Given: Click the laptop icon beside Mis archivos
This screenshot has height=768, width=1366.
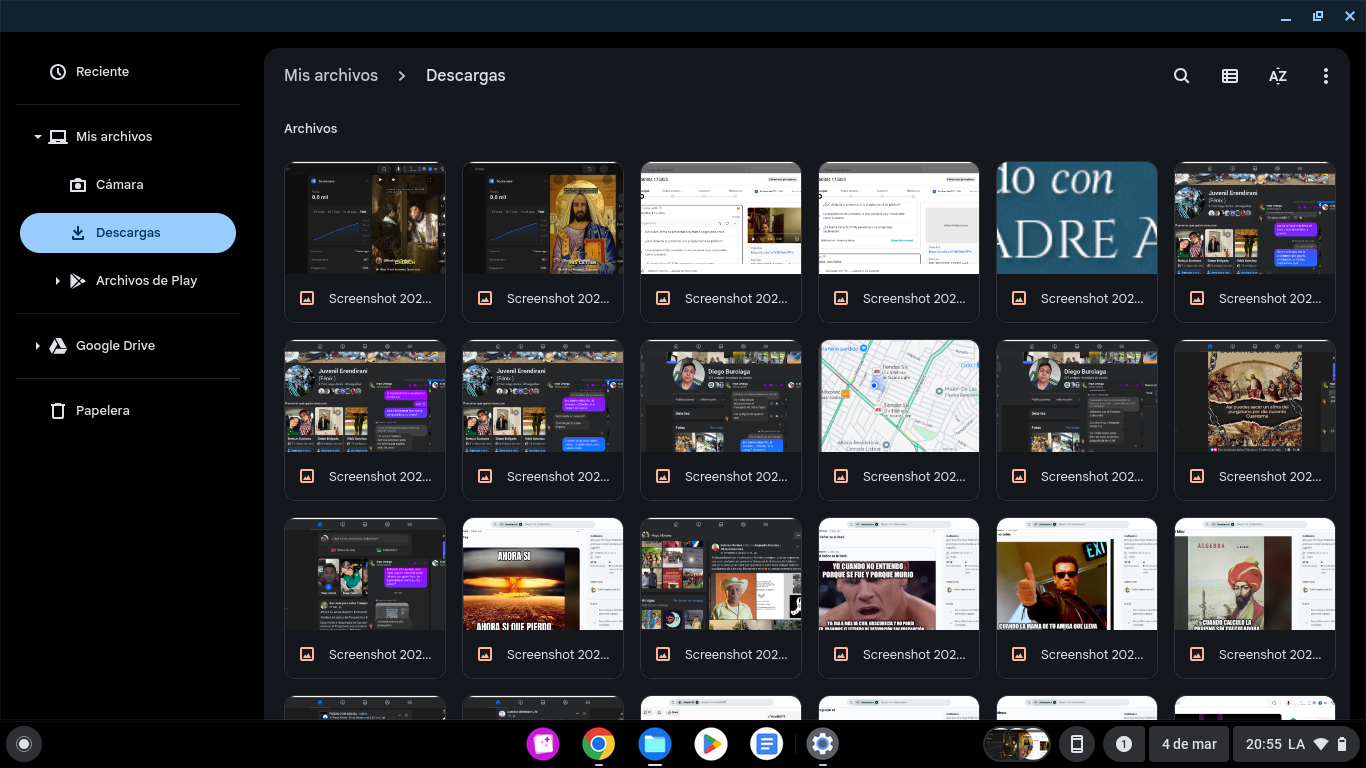Looking at the screenshot, I should tap(58, 137).
